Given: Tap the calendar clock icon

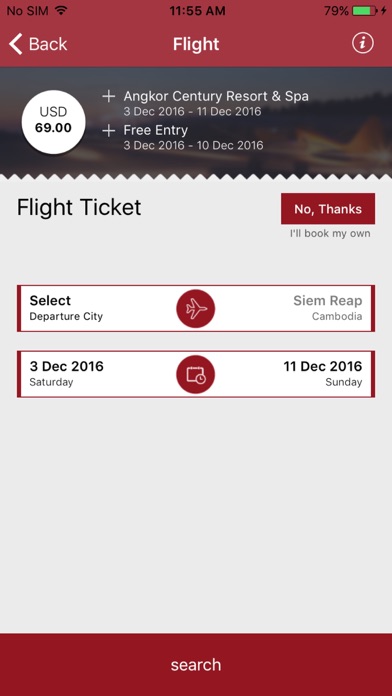Looking at the screenshot, I should point(196,374).
